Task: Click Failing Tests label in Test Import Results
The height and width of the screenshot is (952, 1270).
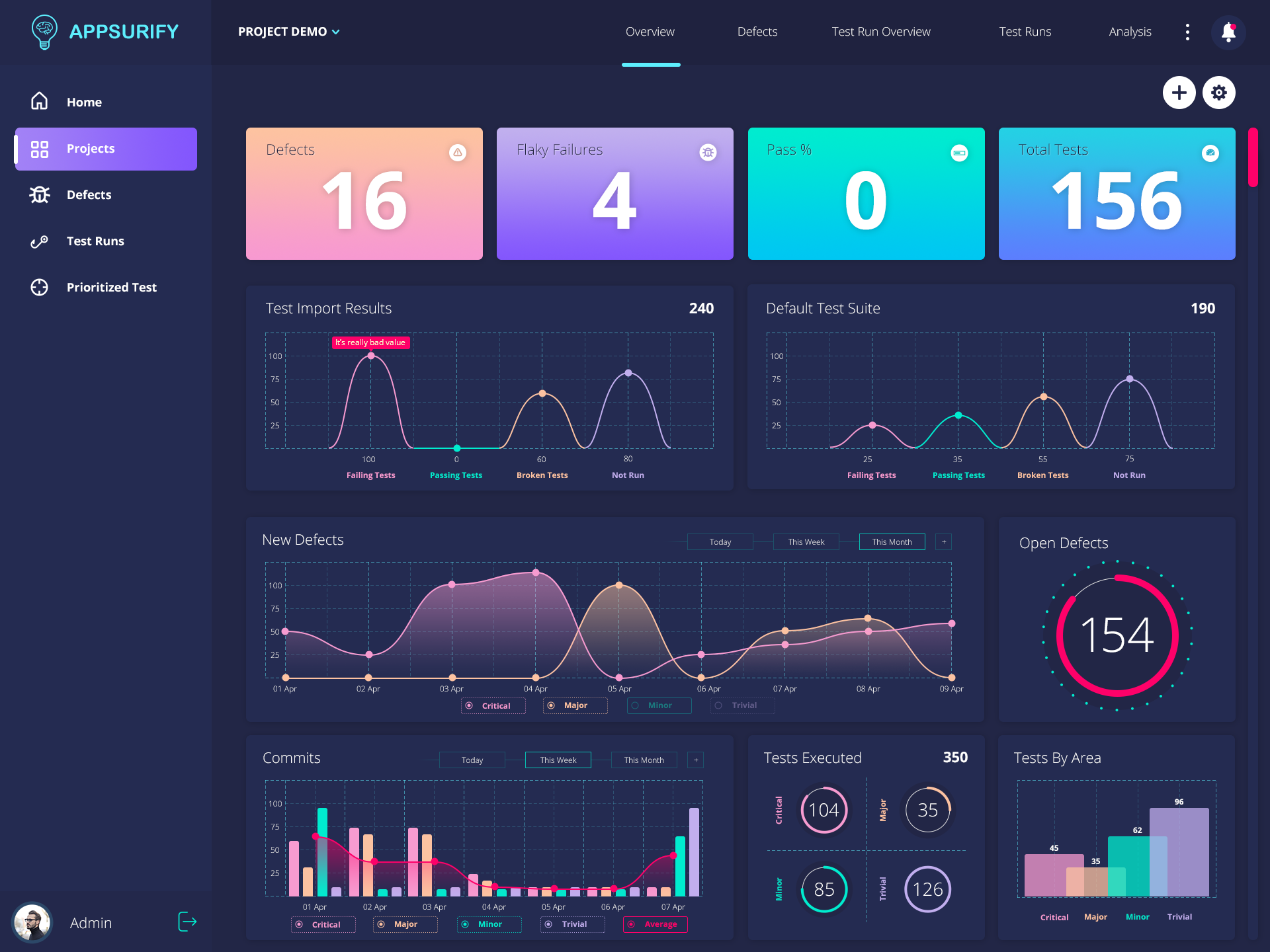Action: click(x=370, y=475)
